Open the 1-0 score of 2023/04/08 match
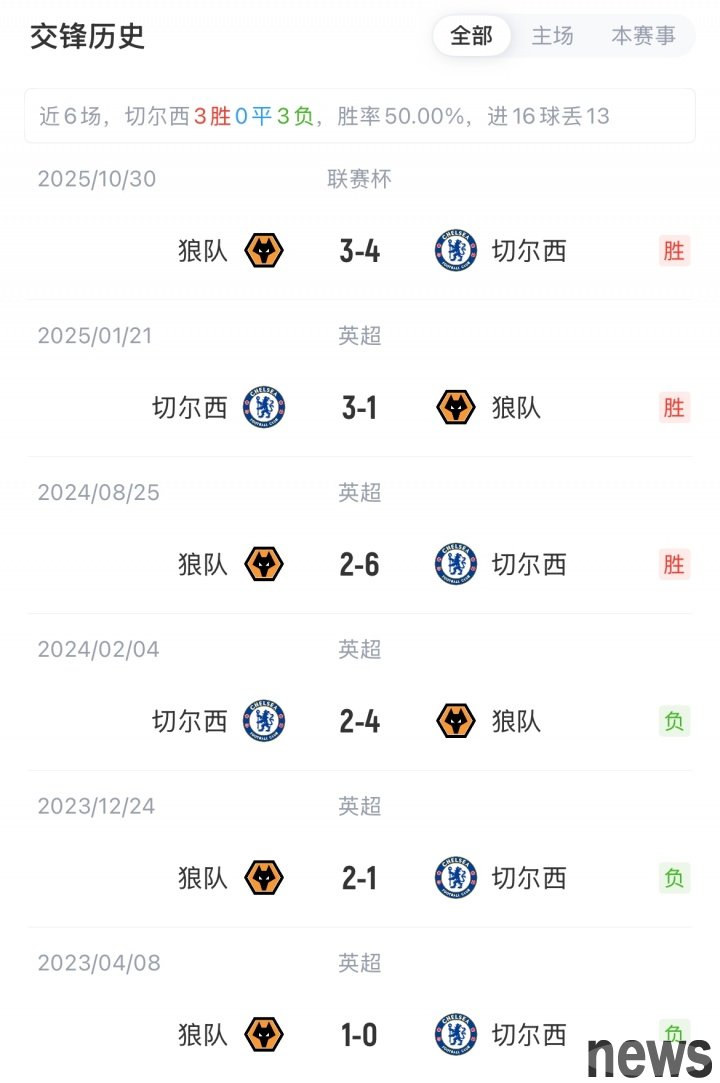720x1083 pixels. tap(359, 1034)
